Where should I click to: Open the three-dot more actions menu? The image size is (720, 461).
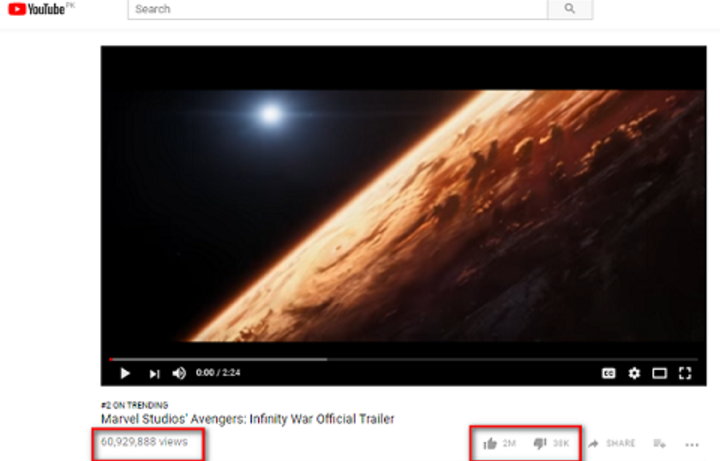click(x=692, y=444)
